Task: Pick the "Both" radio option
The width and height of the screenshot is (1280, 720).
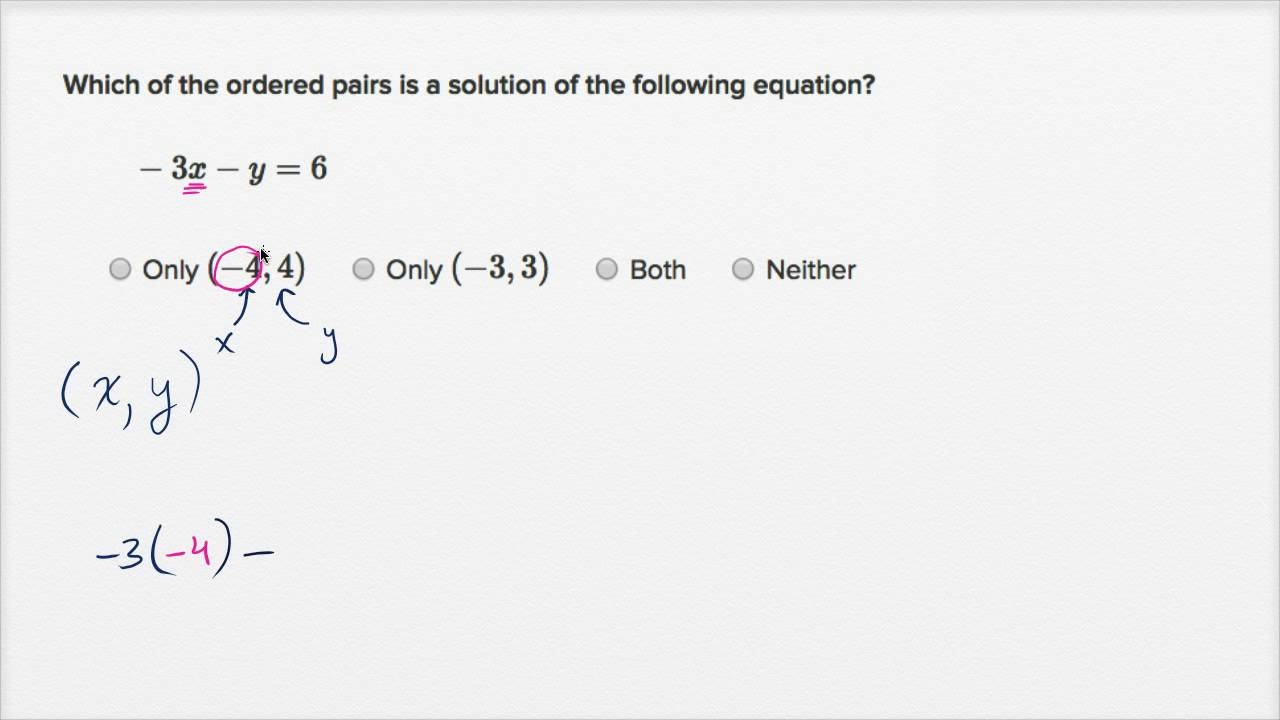Action: click(x=607, y=269)
